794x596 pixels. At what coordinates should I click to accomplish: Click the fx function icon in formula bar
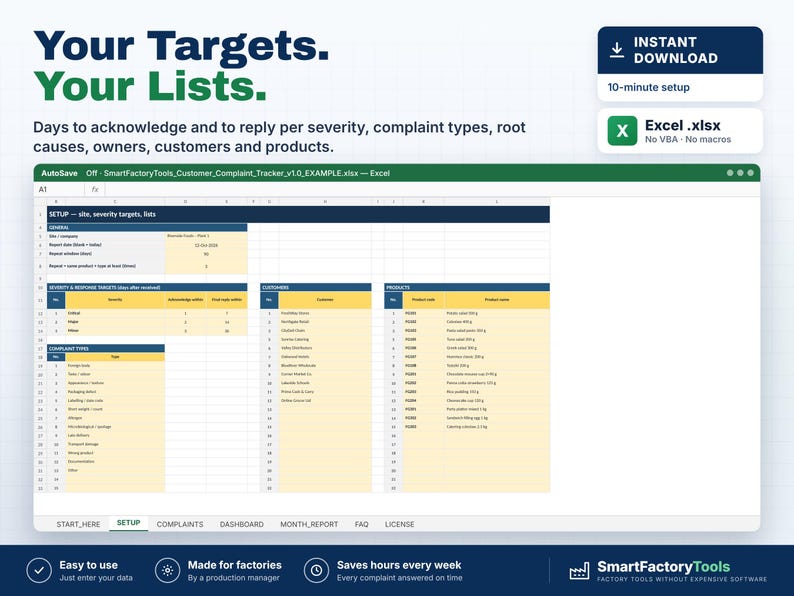[95, 189]
